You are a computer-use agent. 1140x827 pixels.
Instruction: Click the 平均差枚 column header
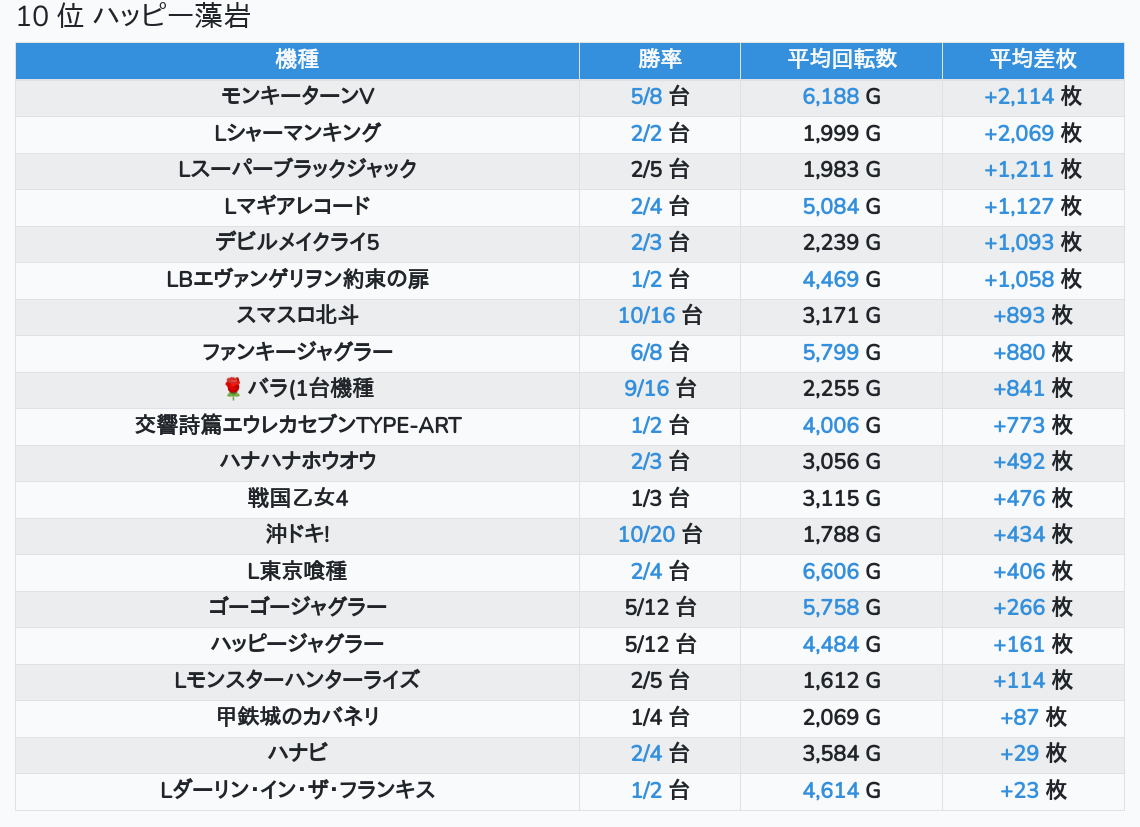click(x=1033, y=59)
